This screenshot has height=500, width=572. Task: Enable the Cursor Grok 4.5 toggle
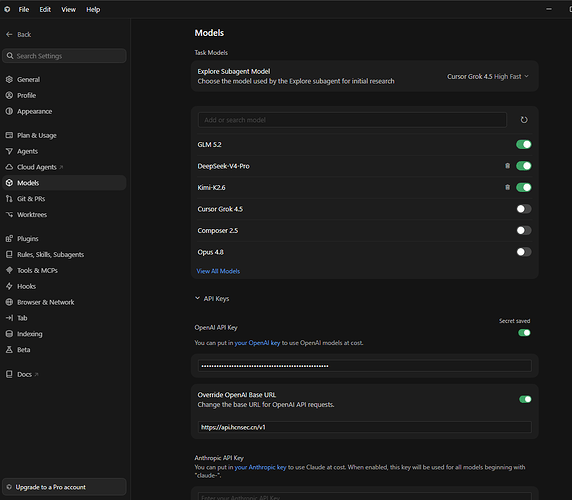coord(523,209)
